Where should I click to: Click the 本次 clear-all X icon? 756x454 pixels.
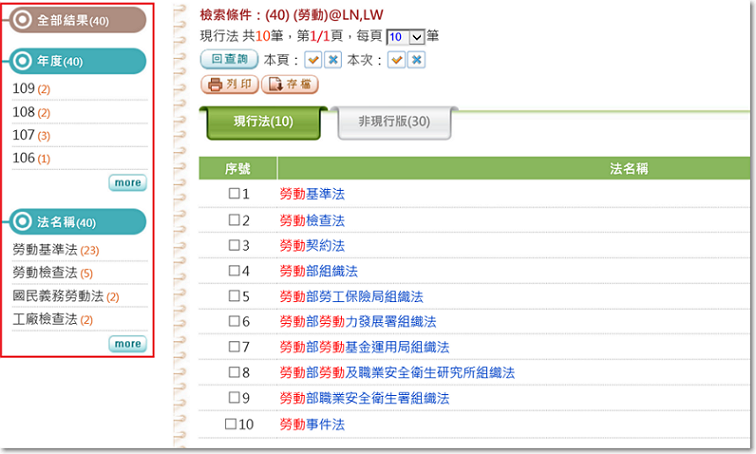pos(417,60)
